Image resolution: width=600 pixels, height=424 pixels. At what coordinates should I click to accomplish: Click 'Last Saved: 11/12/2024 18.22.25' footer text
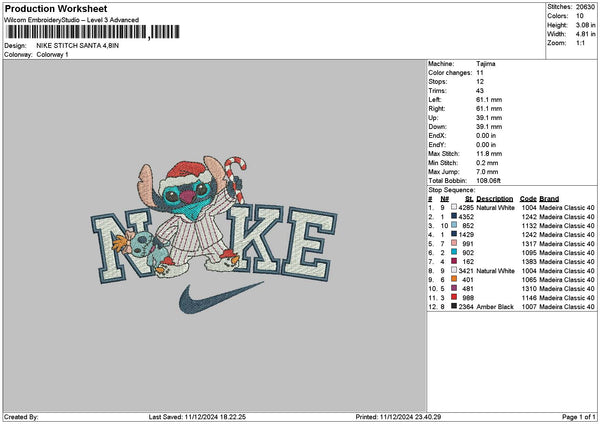point(197,417)
